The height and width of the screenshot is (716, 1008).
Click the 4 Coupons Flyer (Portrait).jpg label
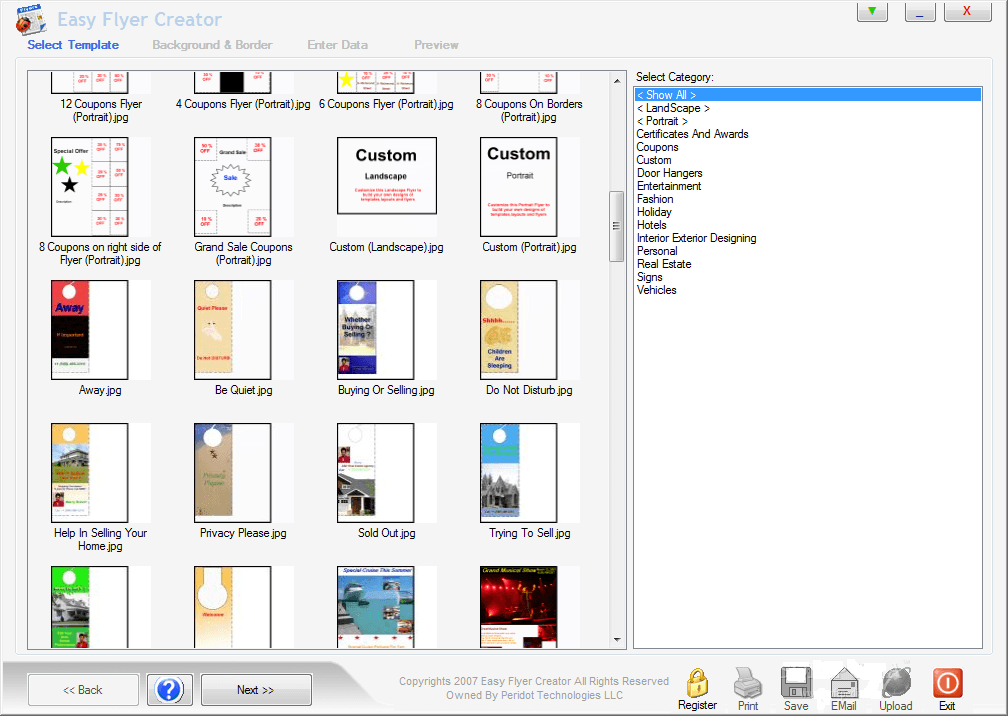243,104
